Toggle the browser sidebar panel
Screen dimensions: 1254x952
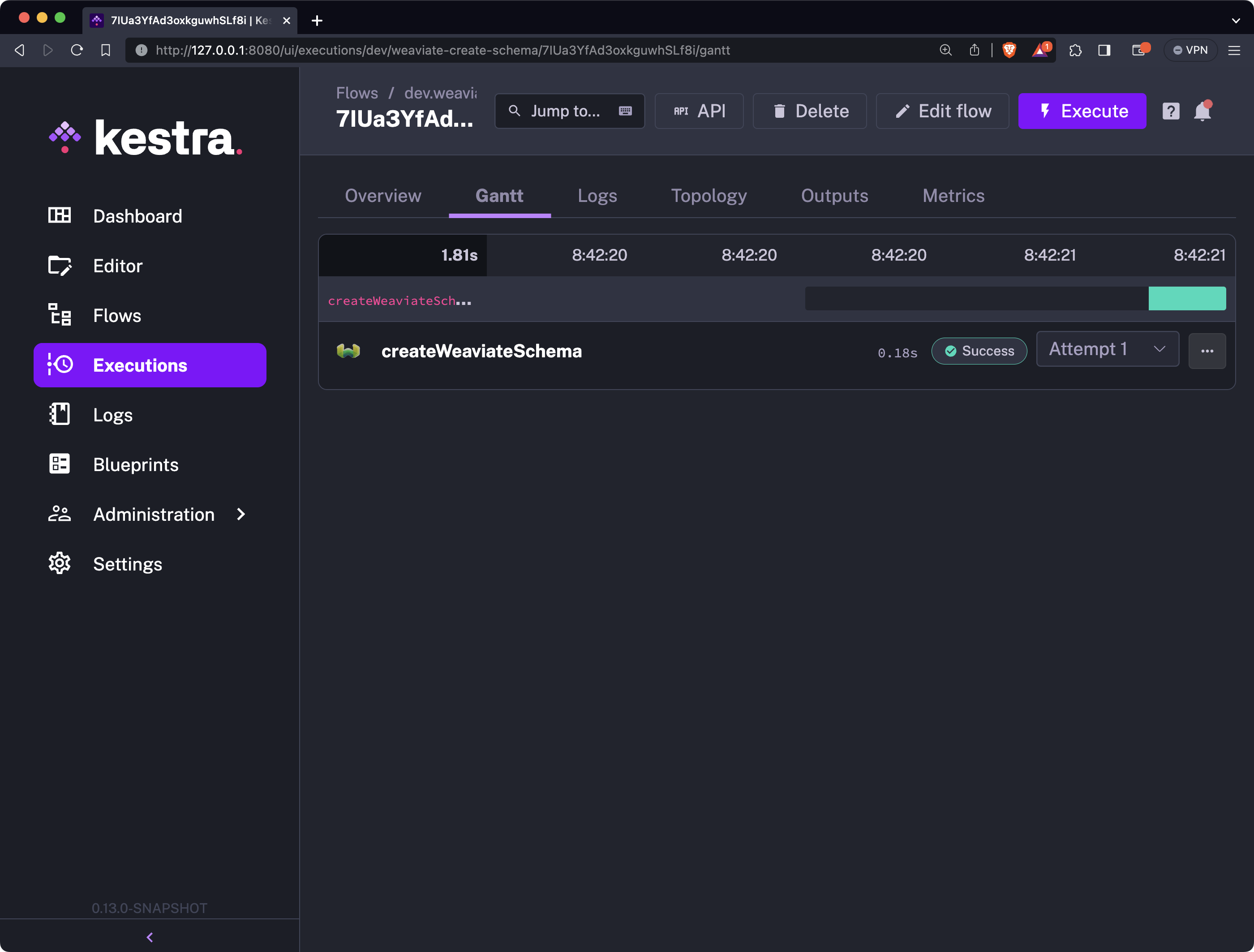tap(1104, 51)
